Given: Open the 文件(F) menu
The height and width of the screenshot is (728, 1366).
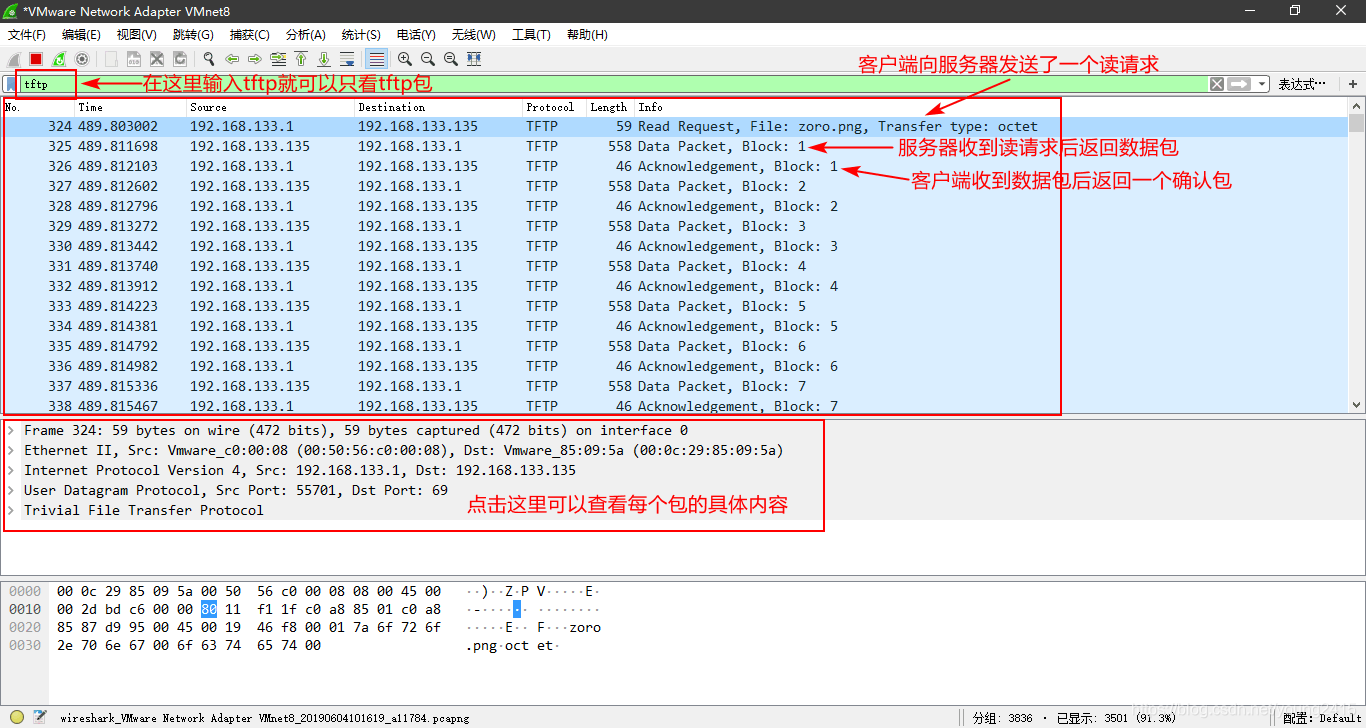Looking at the screenshot, I should pos(27,35).
